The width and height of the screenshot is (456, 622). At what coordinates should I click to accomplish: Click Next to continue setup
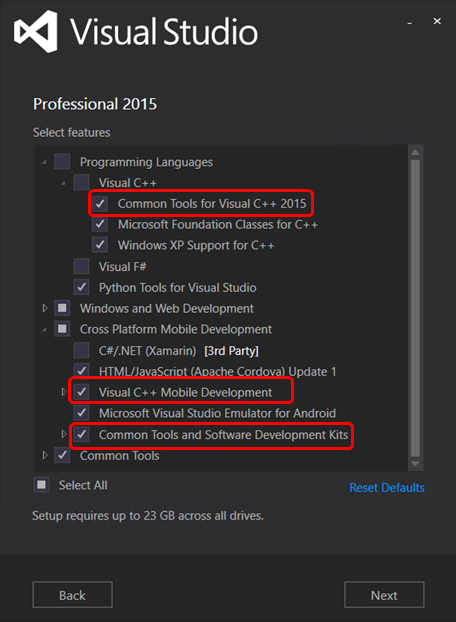(x=384, y=595)
